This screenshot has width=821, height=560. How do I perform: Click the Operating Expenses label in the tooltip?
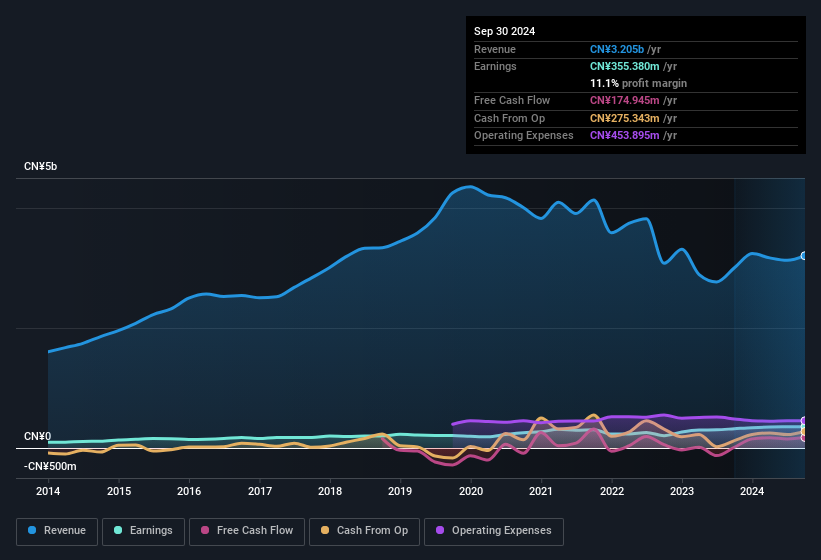pos(524,135)
